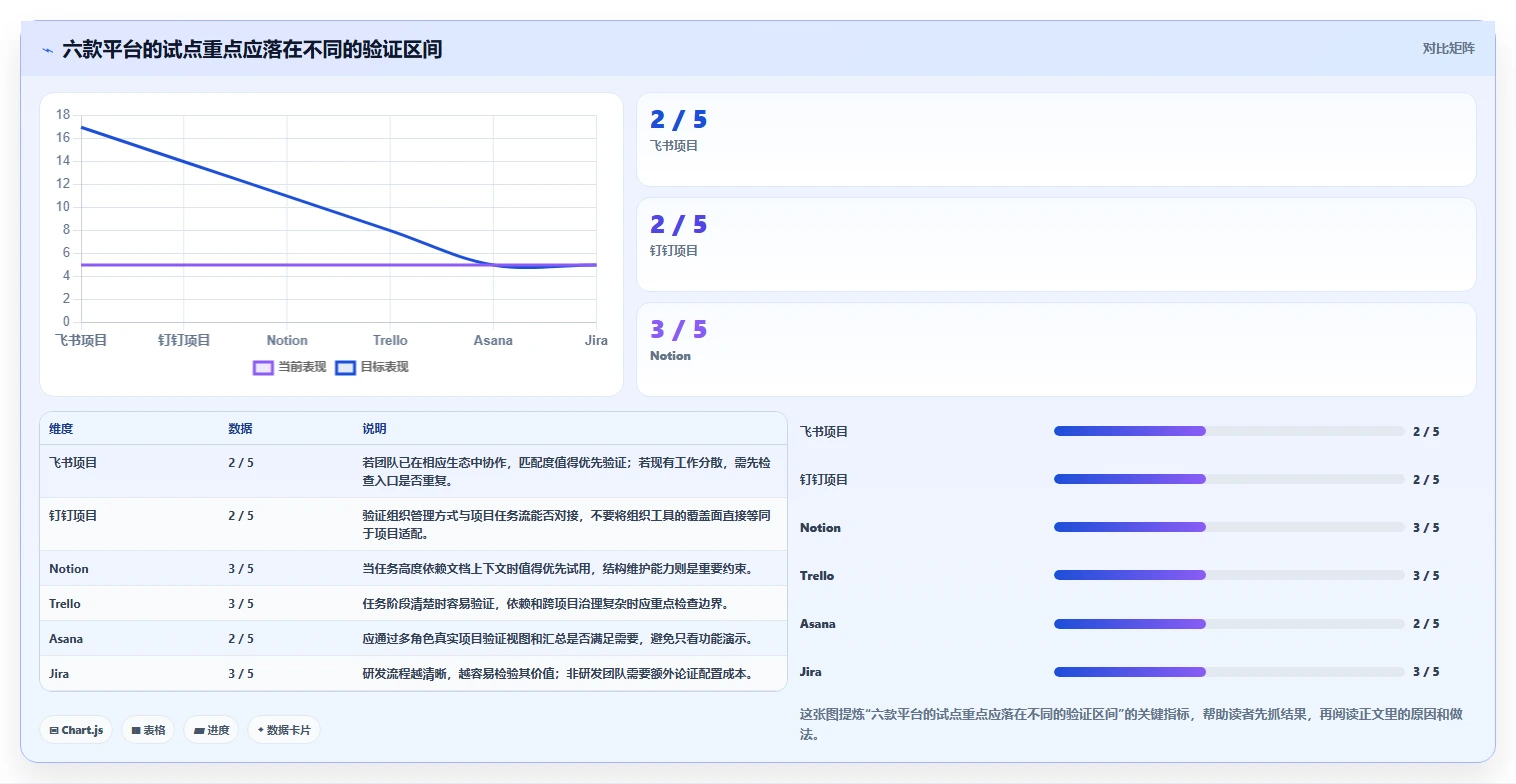This screenshot has width=1516, height=784.
Task: Click the 数据卡片 tag chip
Action: point(284,730)
